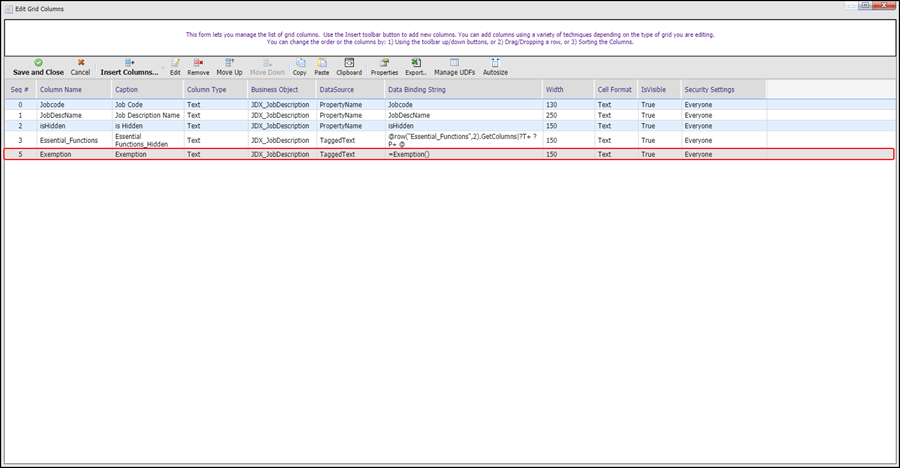Click the Save and Close toolbar button
The height and width of the screenshot is (468, 901).
[38, 67]
